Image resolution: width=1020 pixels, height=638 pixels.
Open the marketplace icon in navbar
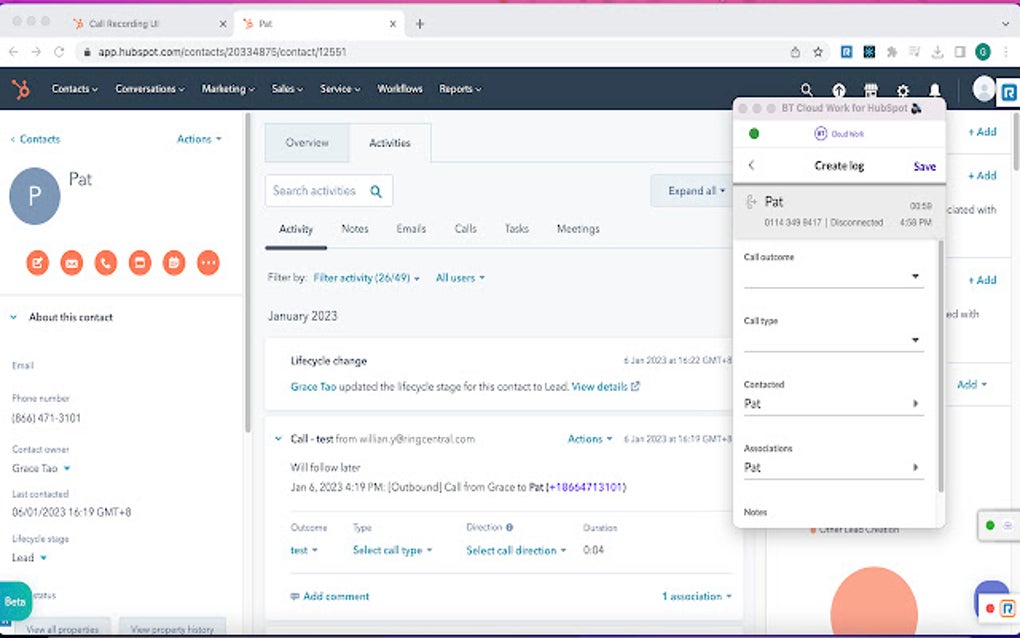point(870,90)
